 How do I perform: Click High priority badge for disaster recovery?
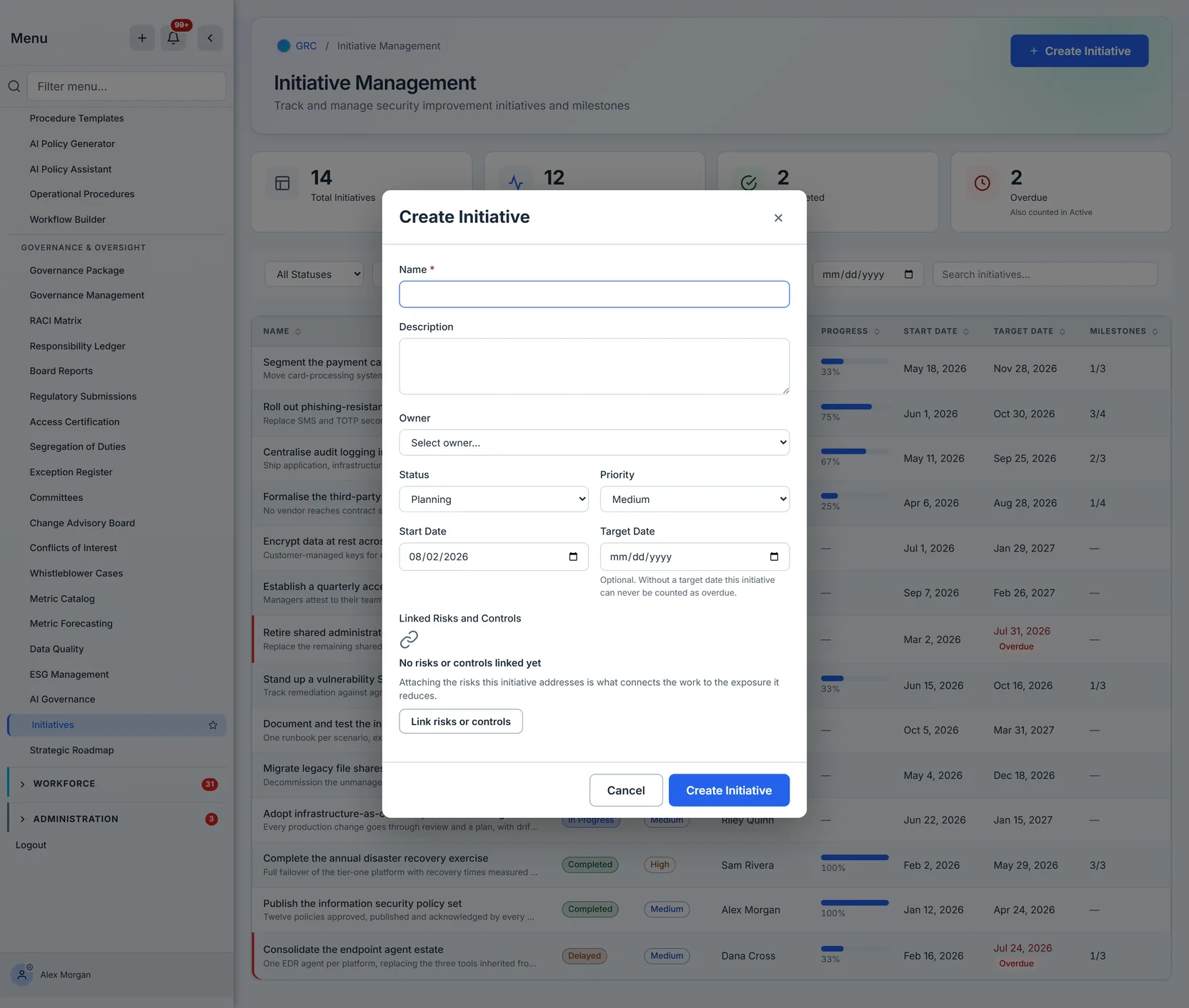click(x=660, y=864)
